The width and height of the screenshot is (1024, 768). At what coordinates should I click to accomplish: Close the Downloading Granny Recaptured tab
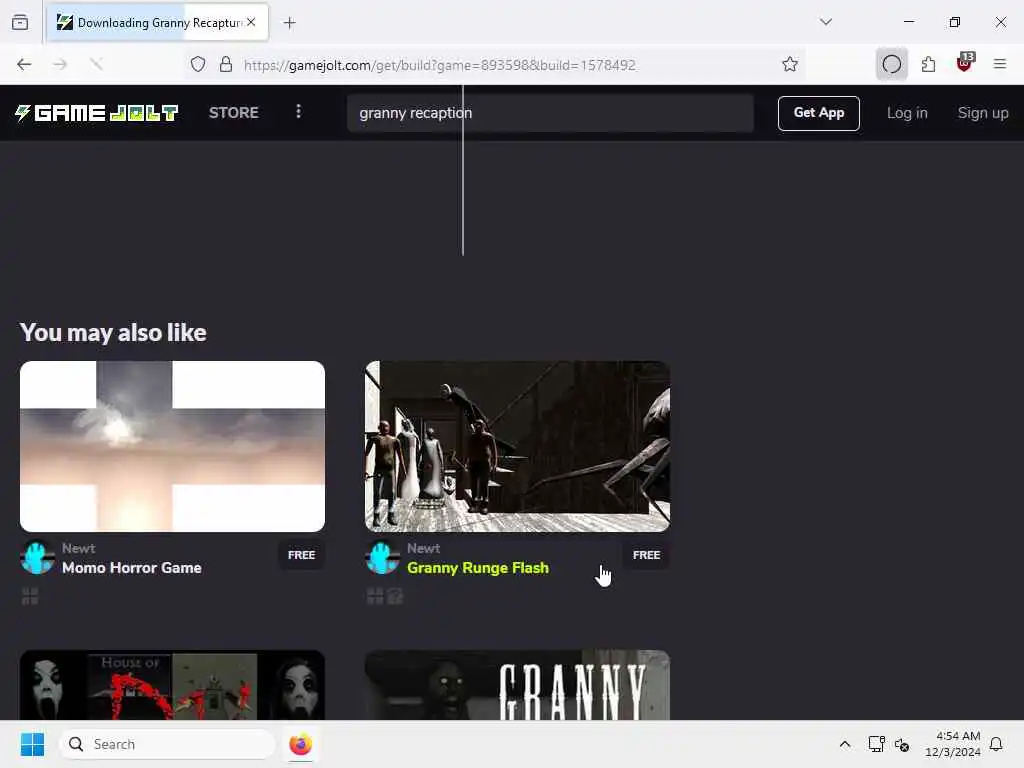251,22
